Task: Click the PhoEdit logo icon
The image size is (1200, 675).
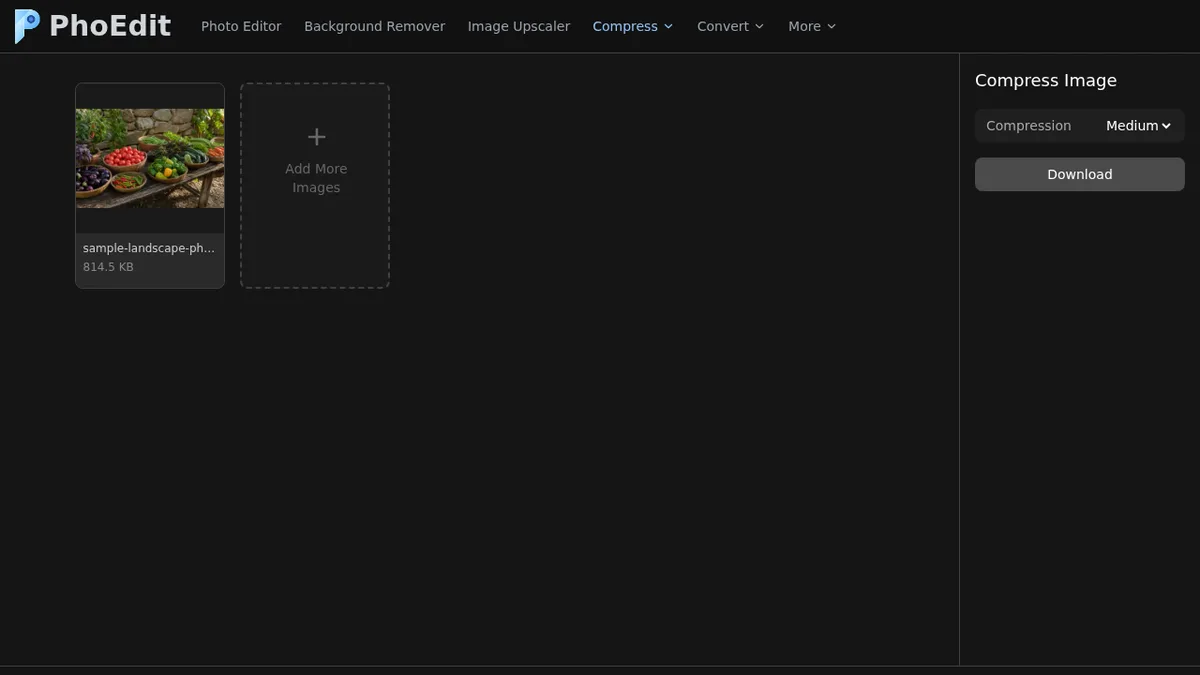Action: coord(27,26)
